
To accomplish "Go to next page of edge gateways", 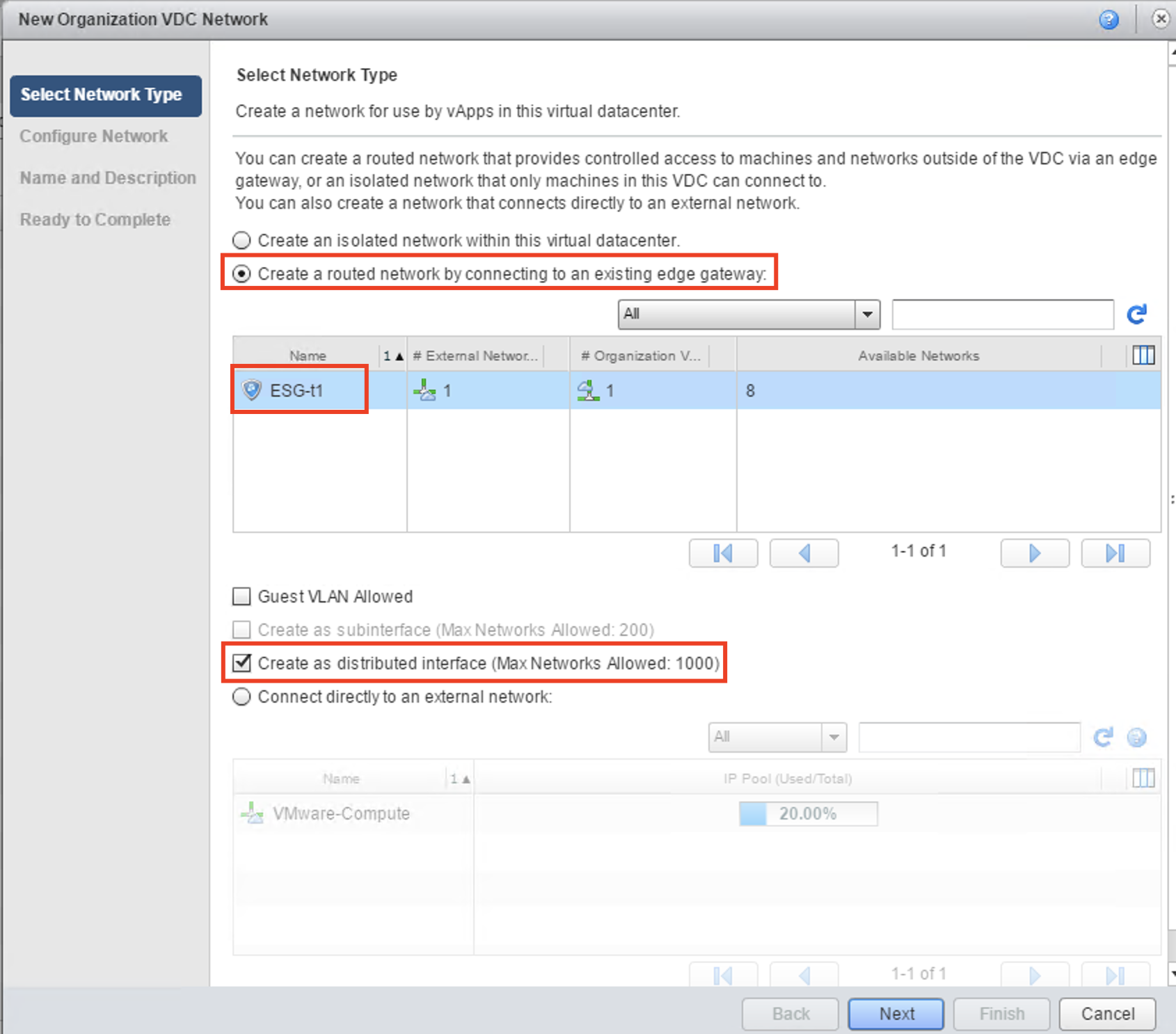I will coord(1034,553).
